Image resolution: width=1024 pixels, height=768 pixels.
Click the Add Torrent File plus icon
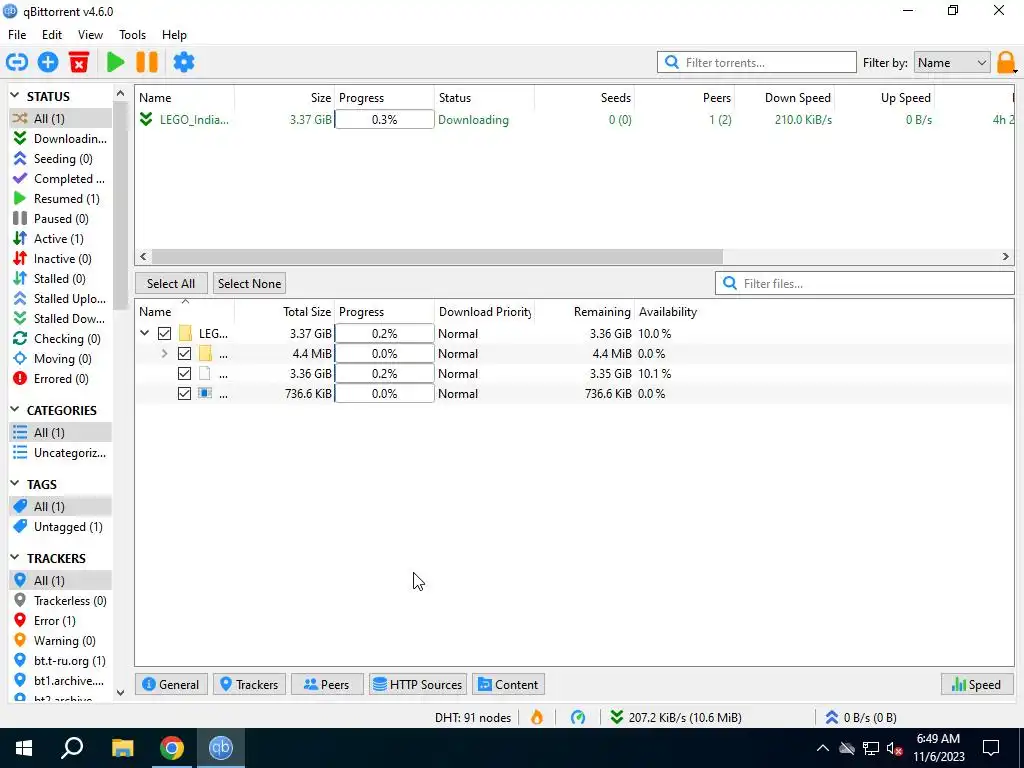pyautogui.click(x=48, y=62)
